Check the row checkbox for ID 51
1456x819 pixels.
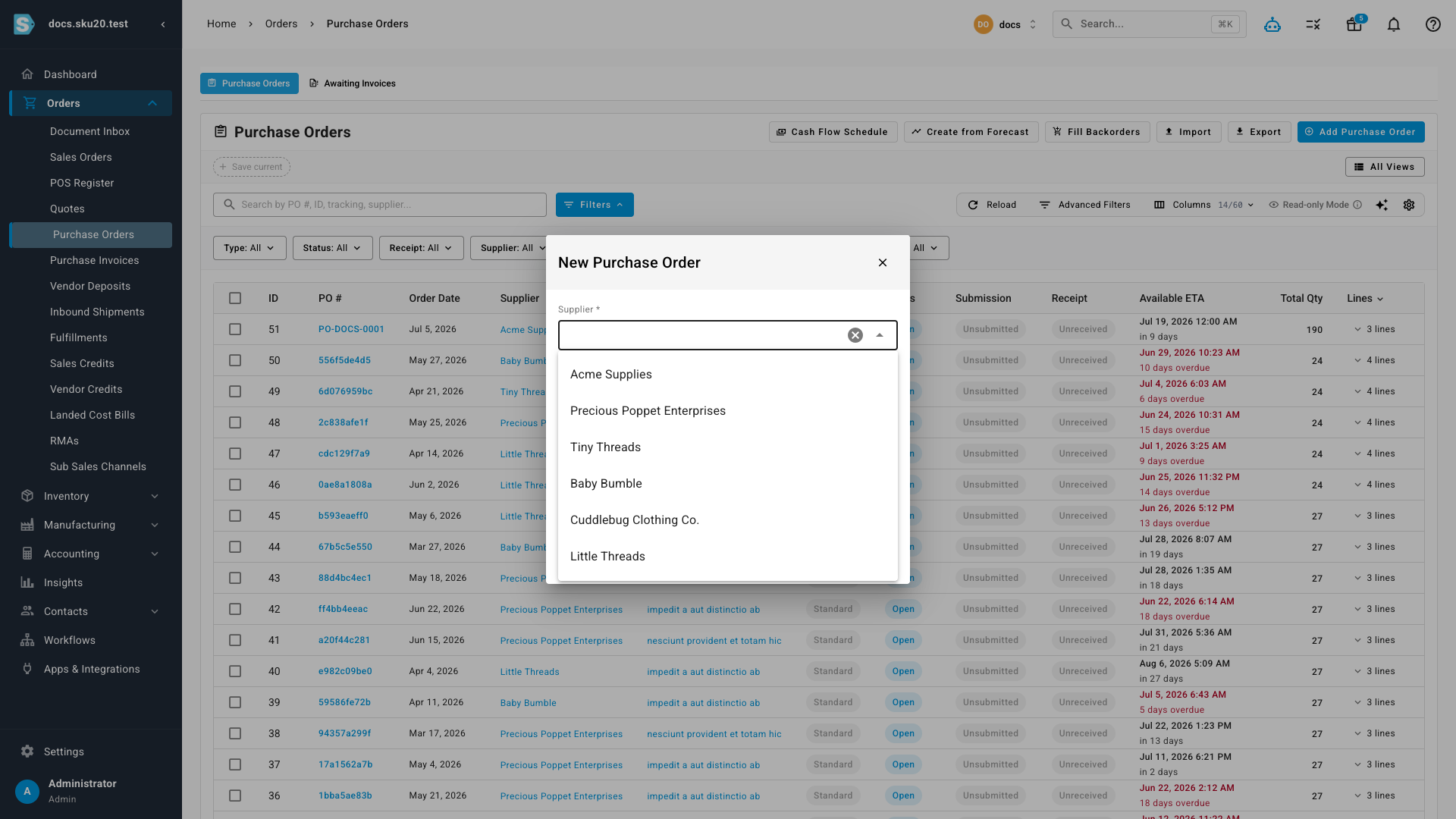tap(235, 329)
